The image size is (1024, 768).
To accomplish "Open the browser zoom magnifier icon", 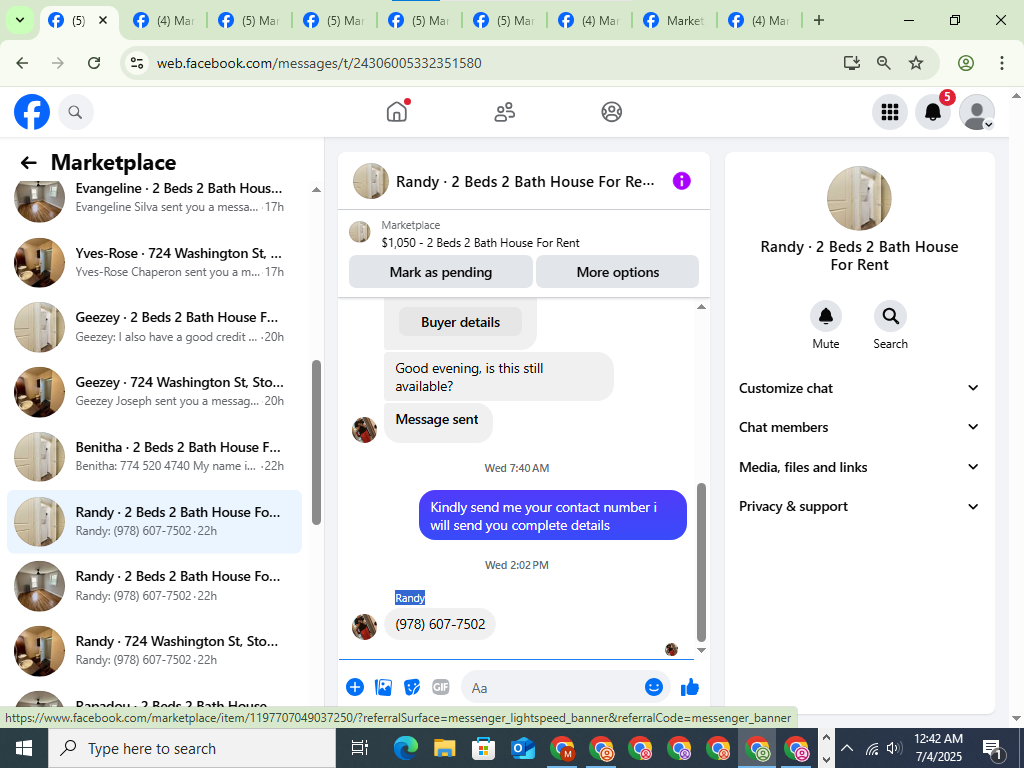I will coord(884,63).
